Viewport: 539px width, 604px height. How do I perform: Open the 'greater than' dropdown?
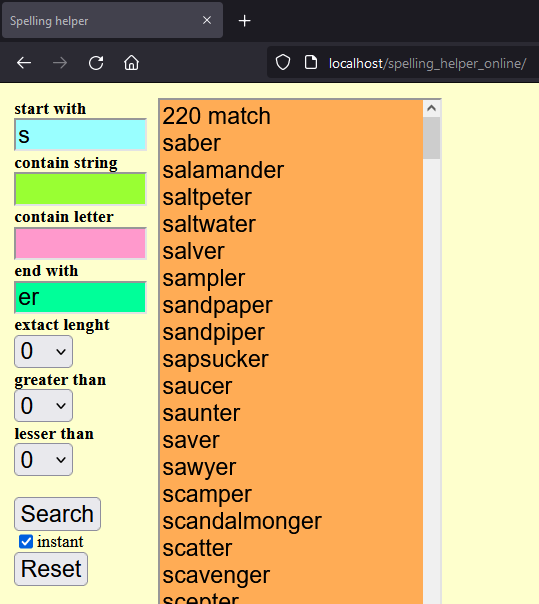44,406
